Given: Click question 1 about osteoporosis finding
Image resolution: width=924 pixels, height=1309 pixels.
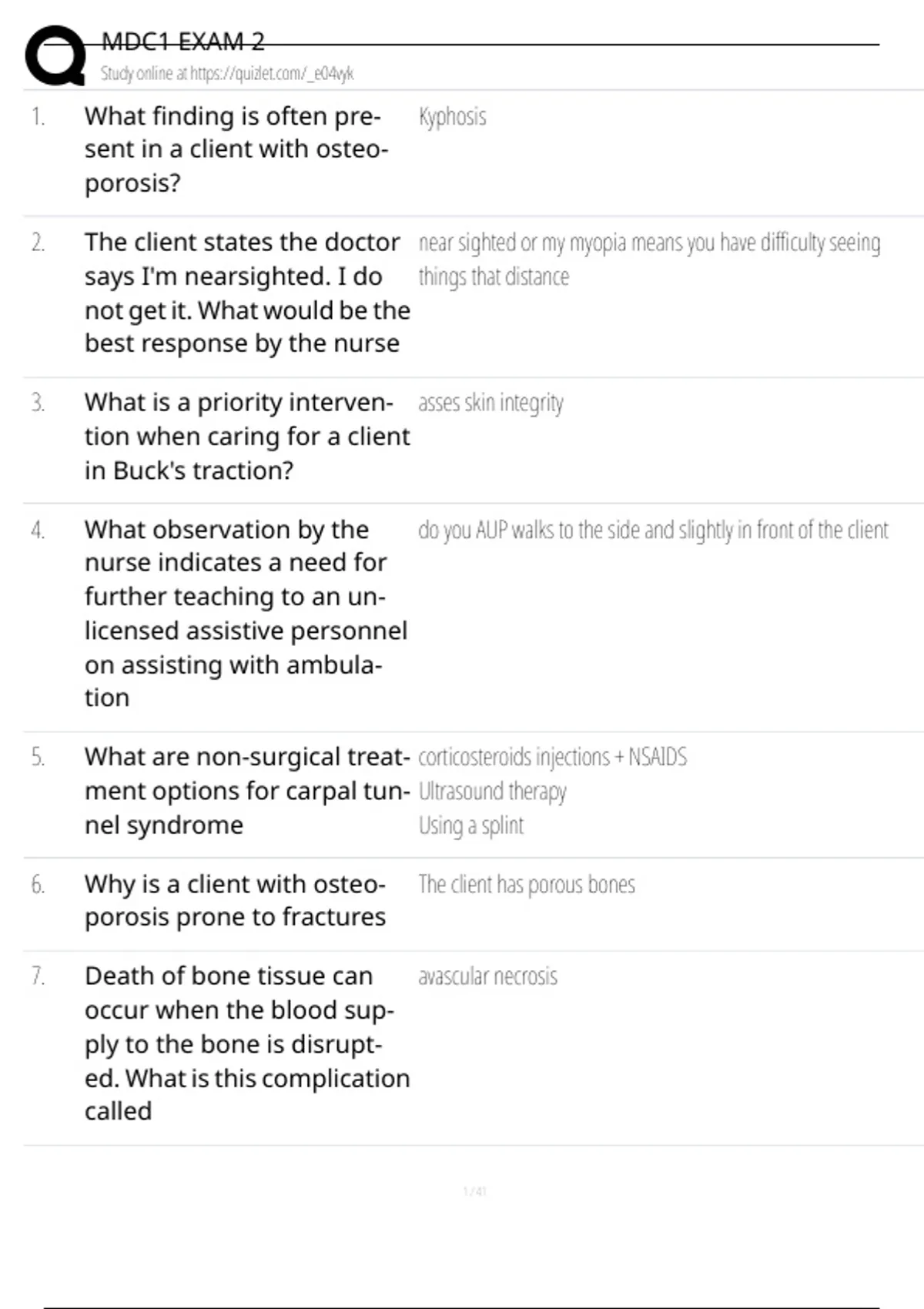Looking at the screenshot, I should point(236,149).
